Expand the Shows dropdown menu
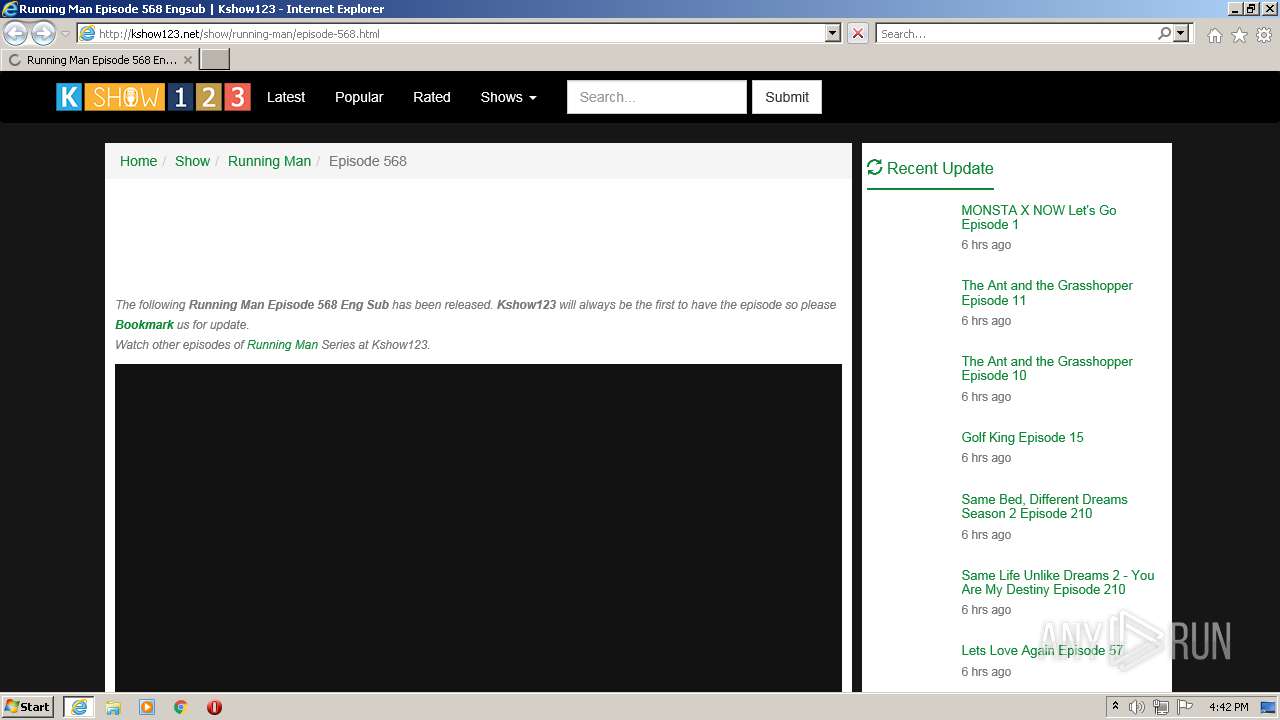Viewport: 1280px width, 720px height. tap(508, 97)
